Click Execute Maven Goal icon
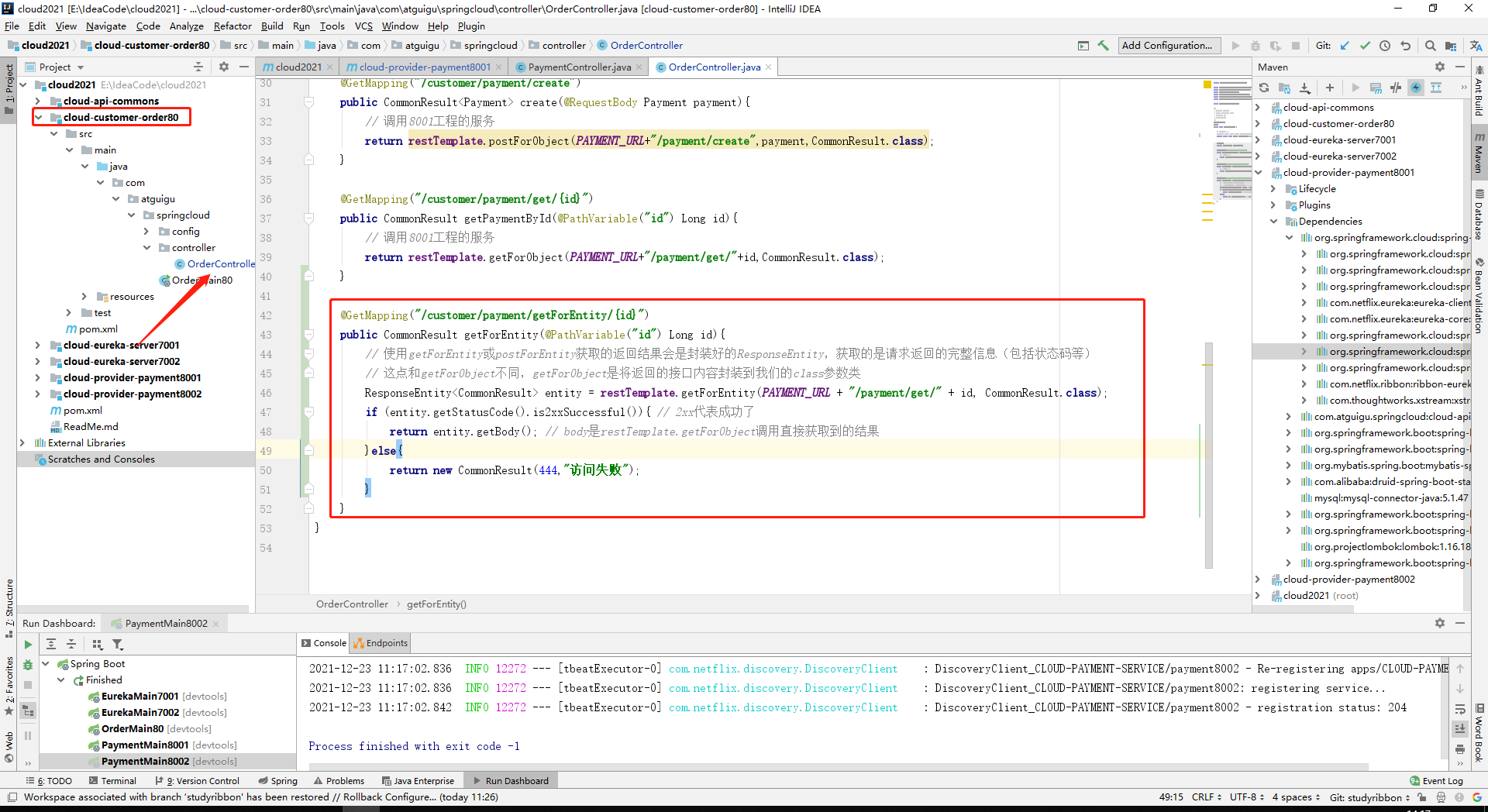Viewport: 1488px width, 812px height. tap(1376, 88)
